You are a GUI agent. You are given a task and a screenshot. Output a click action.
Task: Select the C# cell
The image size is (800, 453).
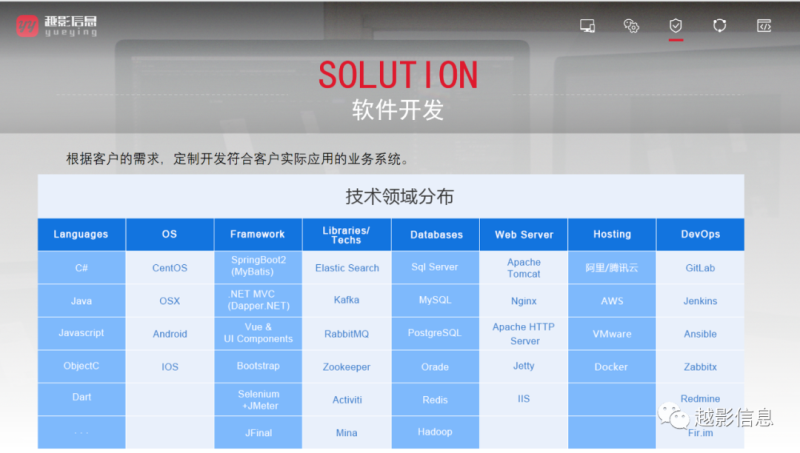coord(81,267)
